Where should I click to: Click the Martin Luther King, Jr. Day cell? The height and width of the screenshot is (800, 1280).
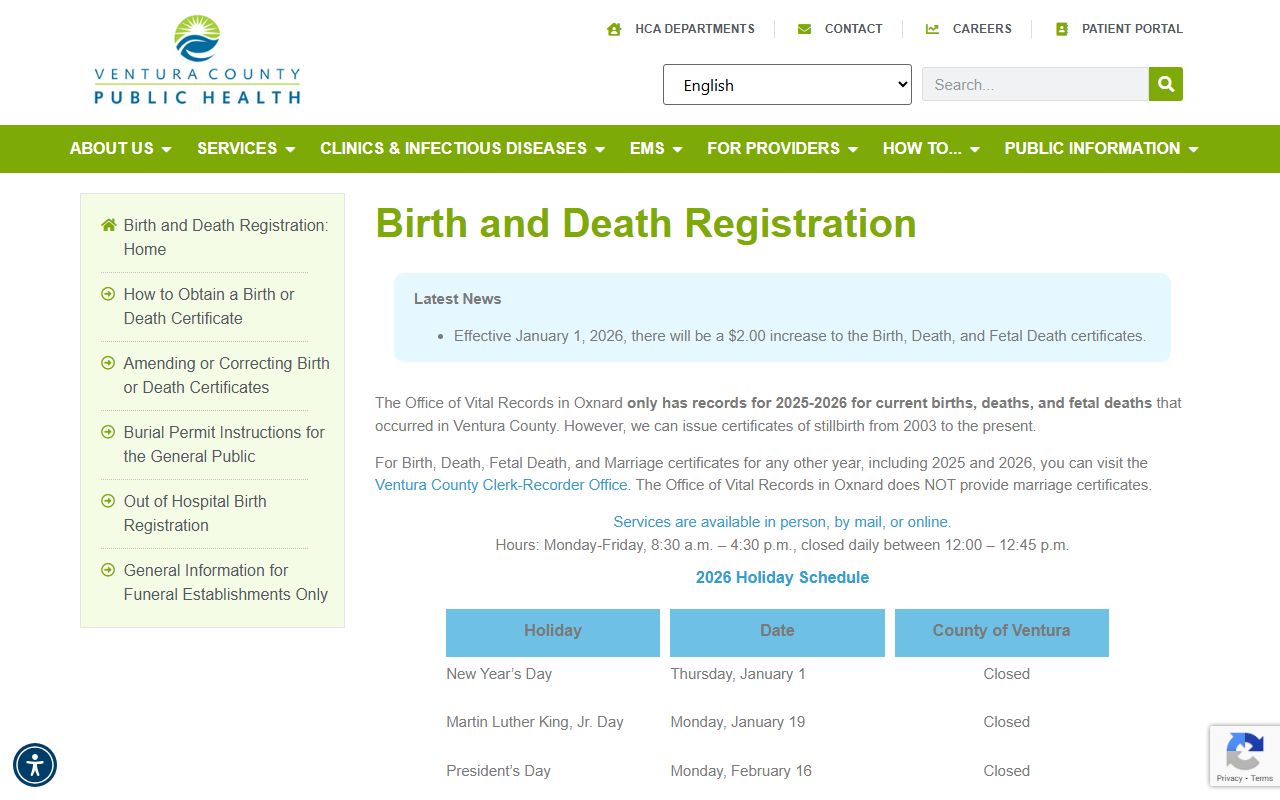click(535, 722)
